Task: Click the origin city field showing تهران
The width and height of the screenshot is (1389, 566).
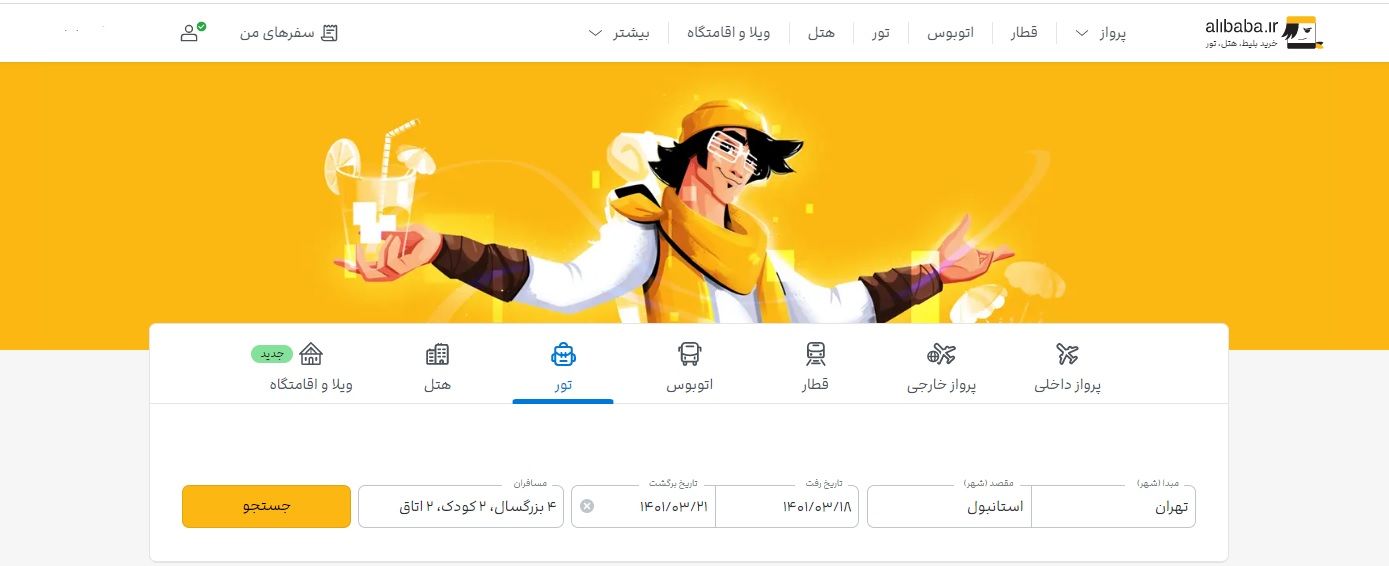Action: point(1113,506)
